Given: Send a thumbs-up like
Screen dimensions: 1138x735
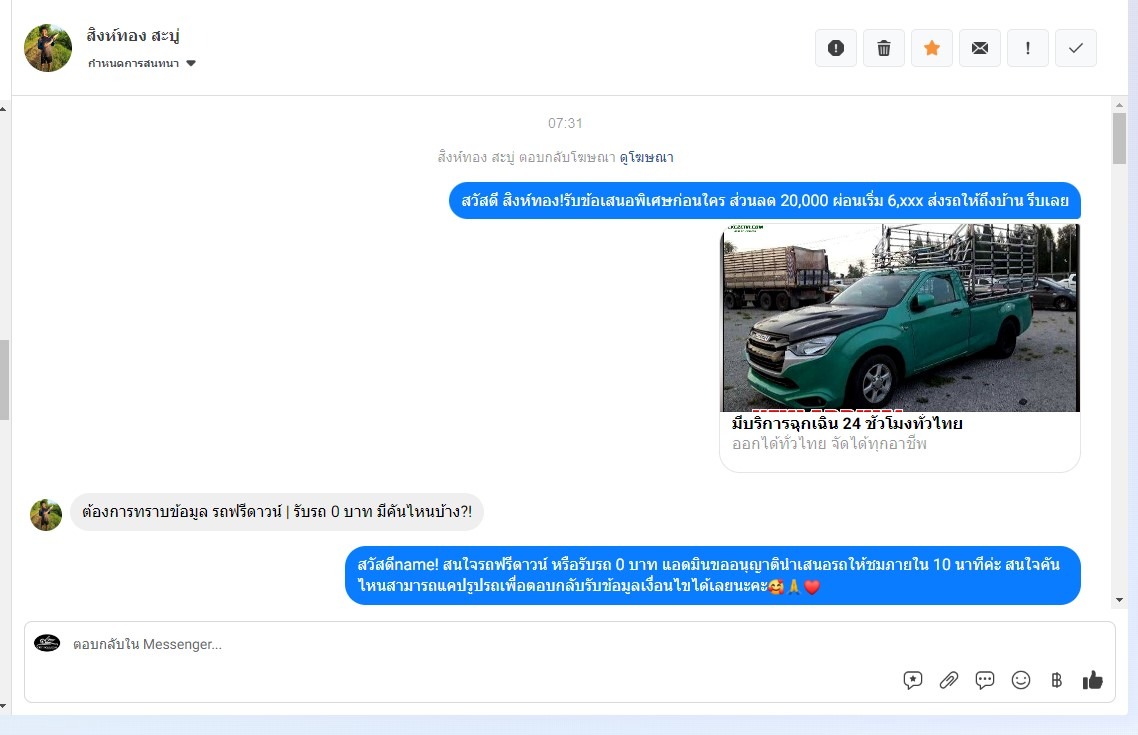Looking at the screenshot, I should click(1092, 680).
